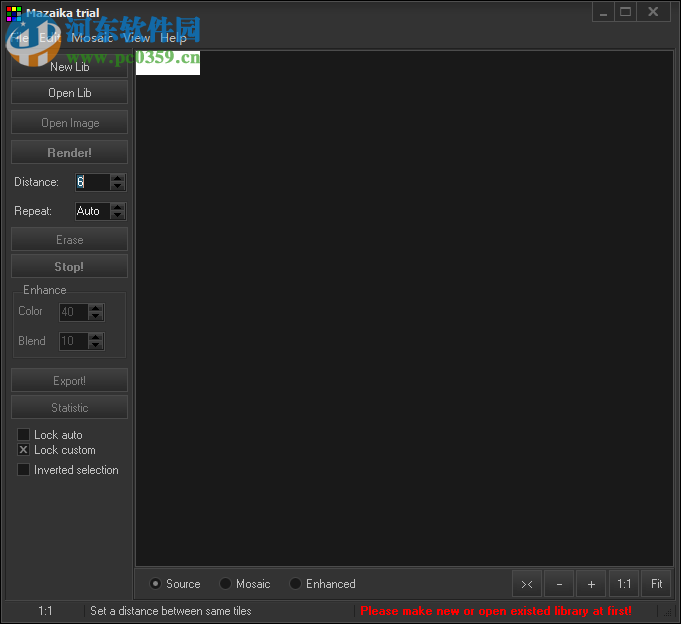Open the Mosaic menu
681x624 pixels.
pos(92,38)
